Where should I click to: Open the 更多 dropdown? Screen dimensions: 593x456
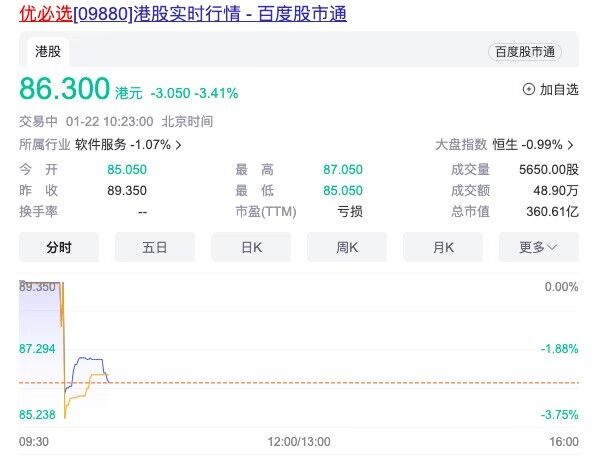point(539,247)
